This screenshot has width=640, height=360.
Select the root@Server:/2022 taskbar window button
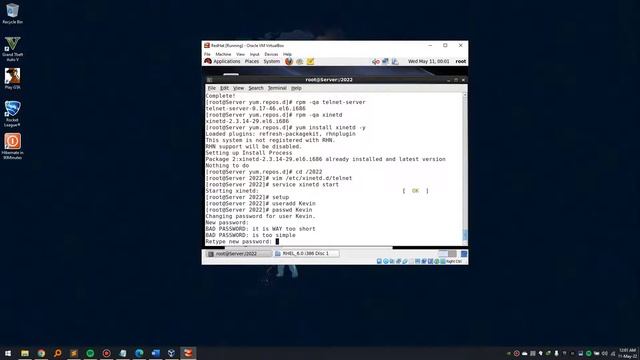(239, 253)
